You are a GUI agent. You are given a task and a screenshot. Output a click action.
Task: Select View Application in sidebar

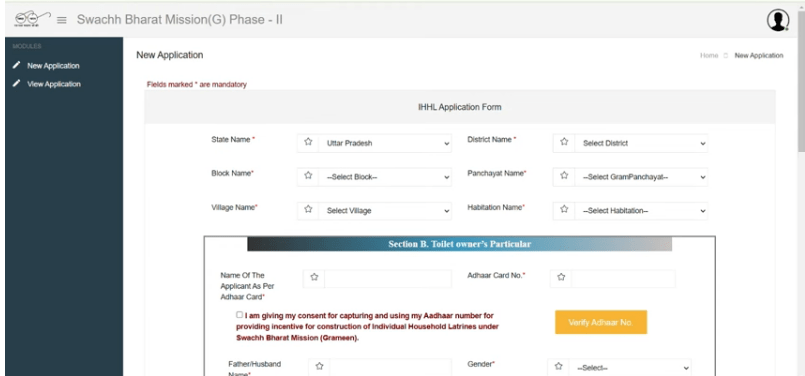coord(54,84)
